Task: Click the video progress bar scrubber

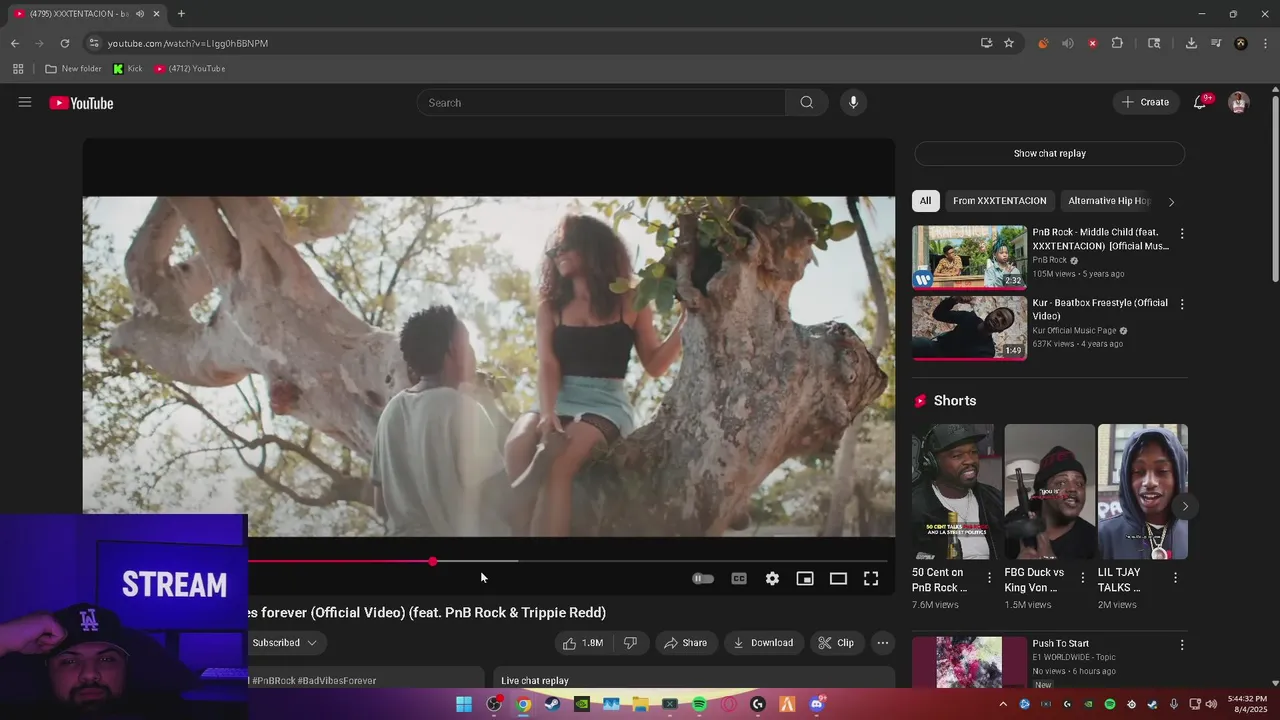Action: click(432, 562)
